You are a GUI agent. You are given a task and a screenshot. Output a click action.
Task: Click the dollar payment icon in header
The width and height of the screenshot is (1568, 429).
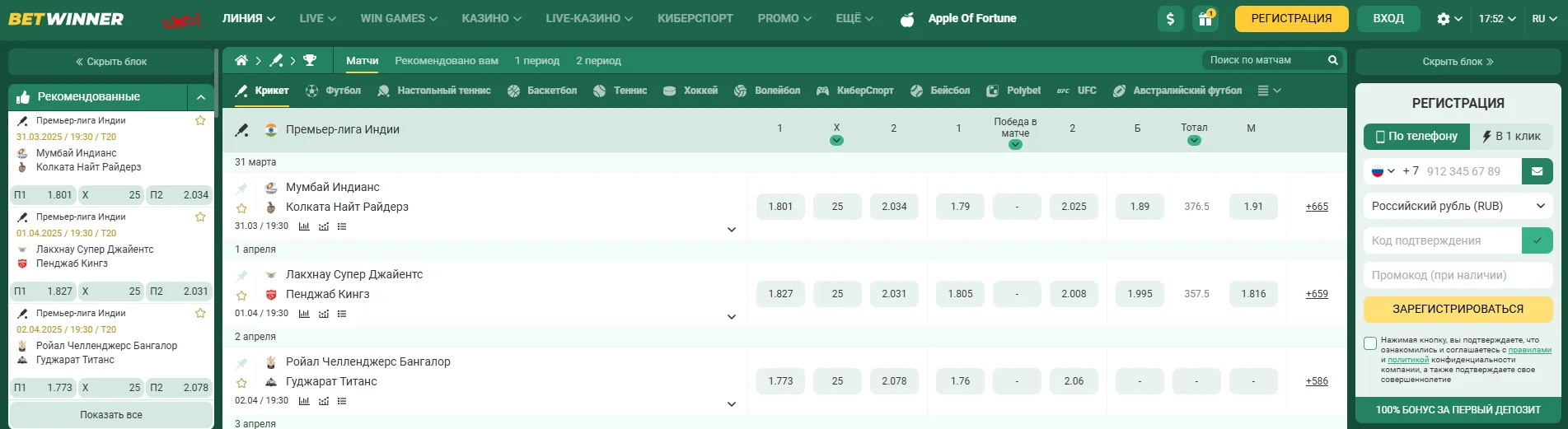coord(1171,18)
